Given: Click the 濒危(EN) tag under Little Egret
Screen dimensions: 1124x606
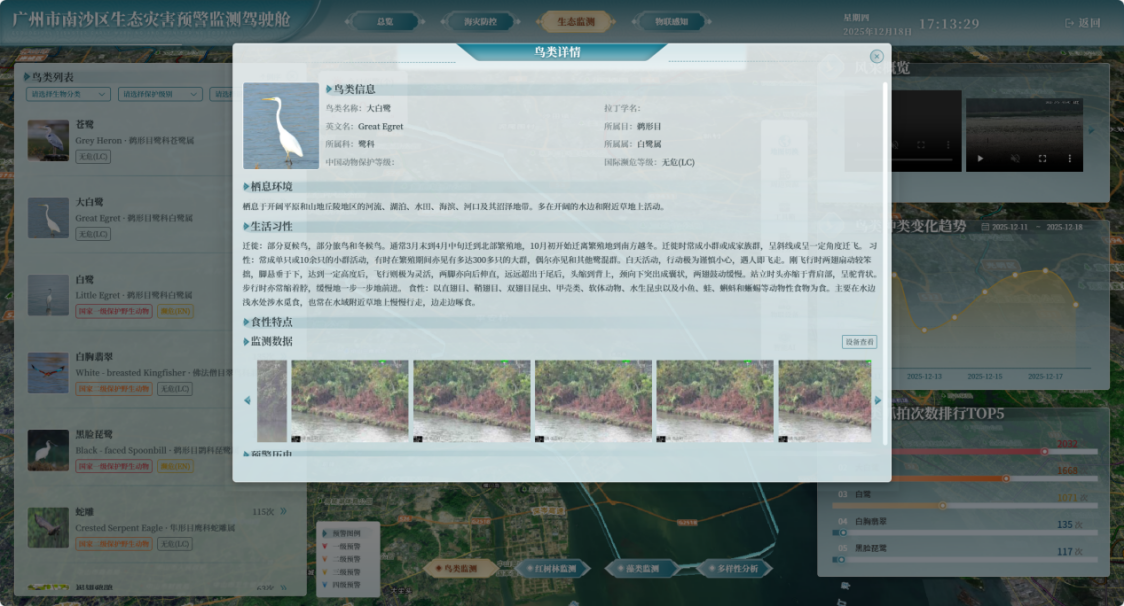Looking at the screenshot, I should (175, 311).
